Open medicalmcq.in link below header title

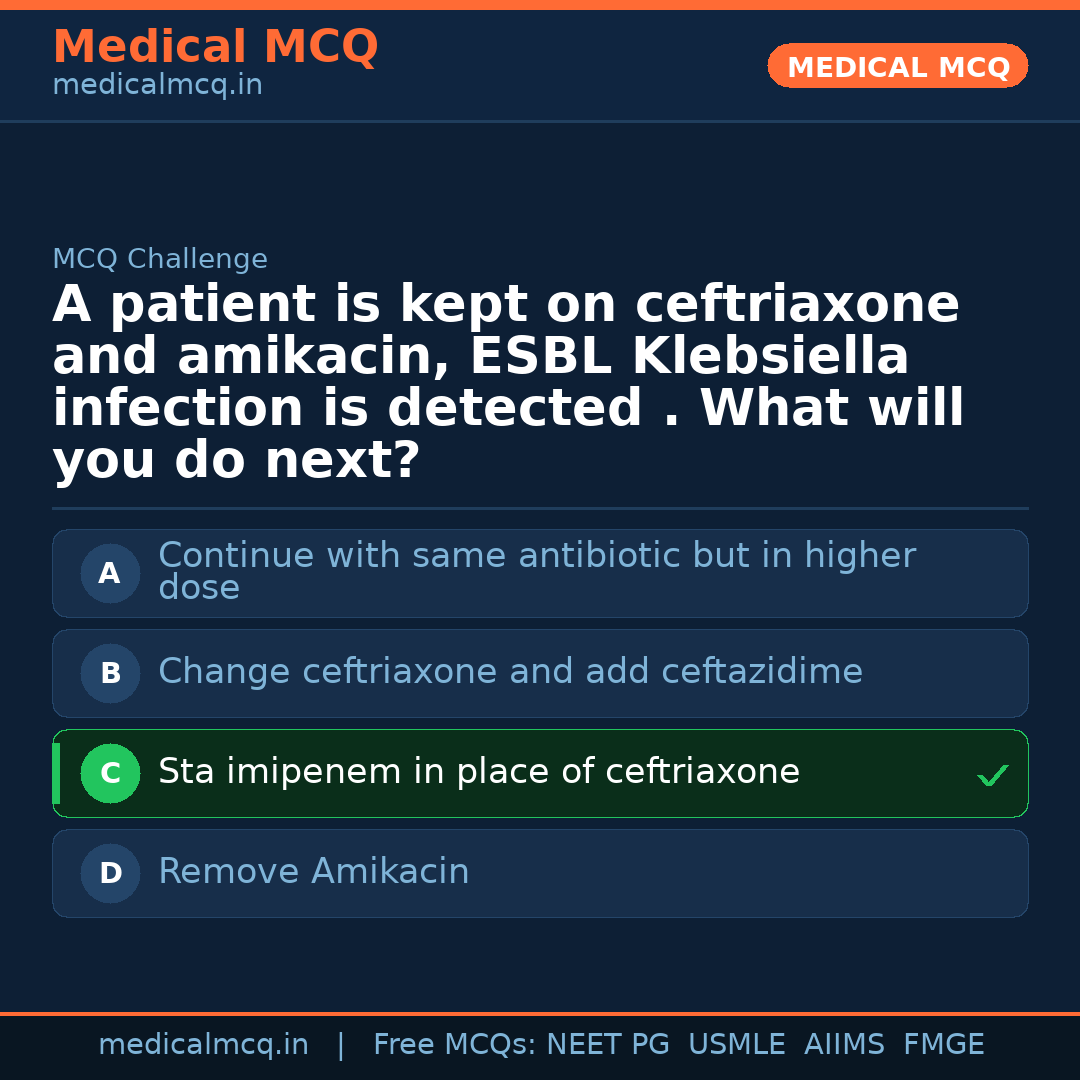pyautogui.click(x=157, y=86)
